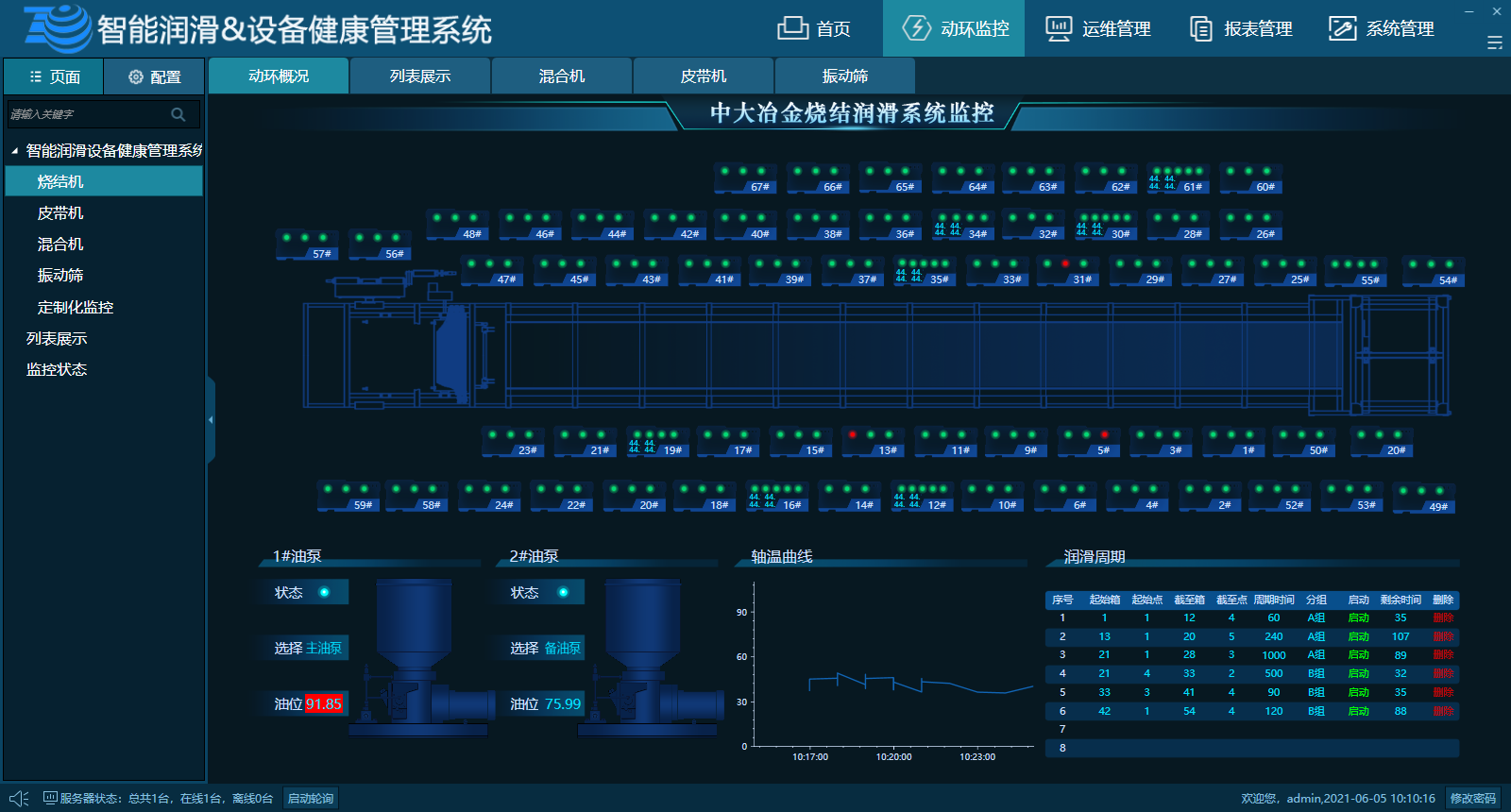
Task: Toggle the 1#油泵 状态 indicator
Action: tap(324, 592)
